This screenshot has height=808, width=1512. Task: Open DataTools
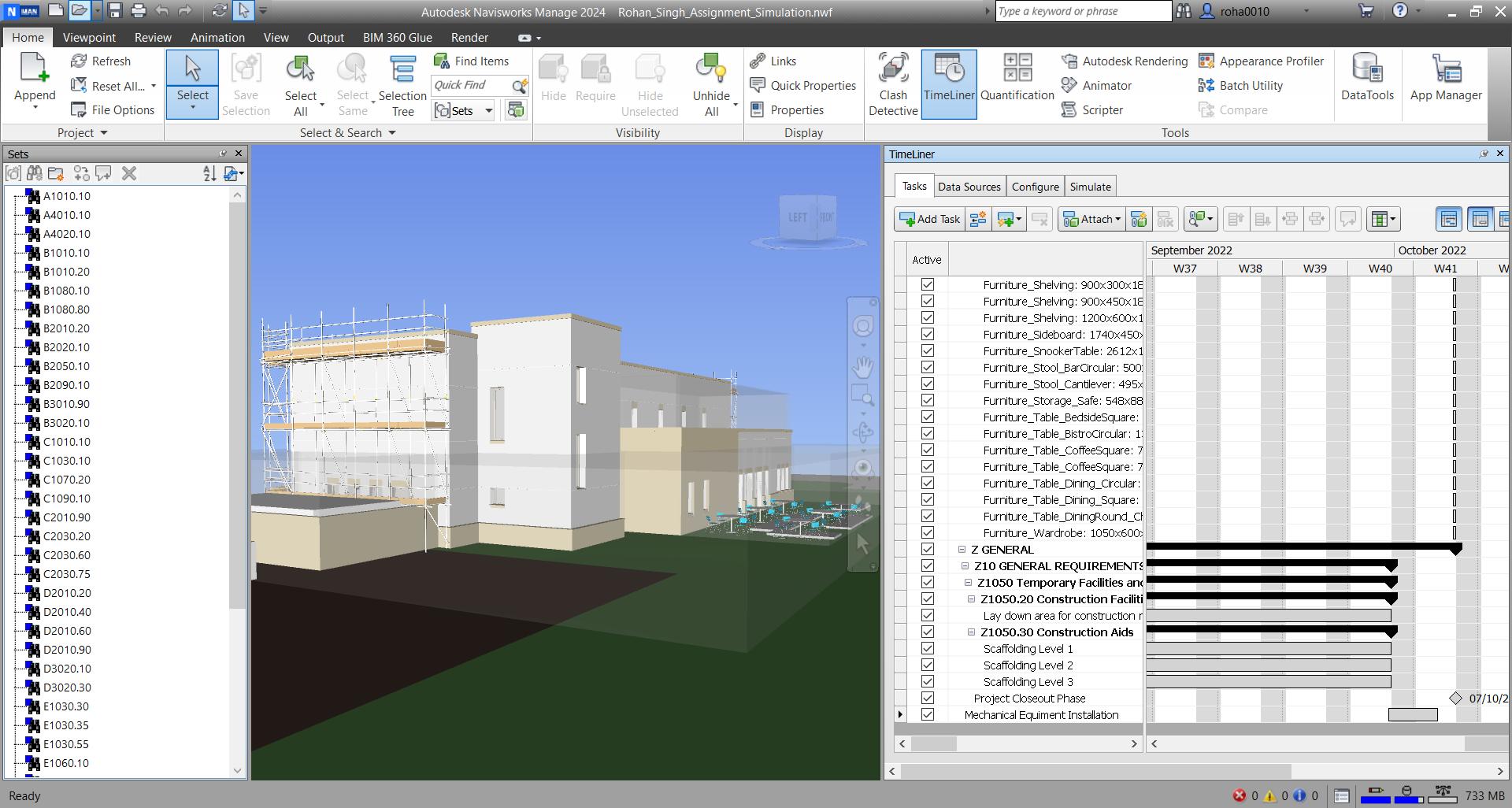click(1367, 77)
